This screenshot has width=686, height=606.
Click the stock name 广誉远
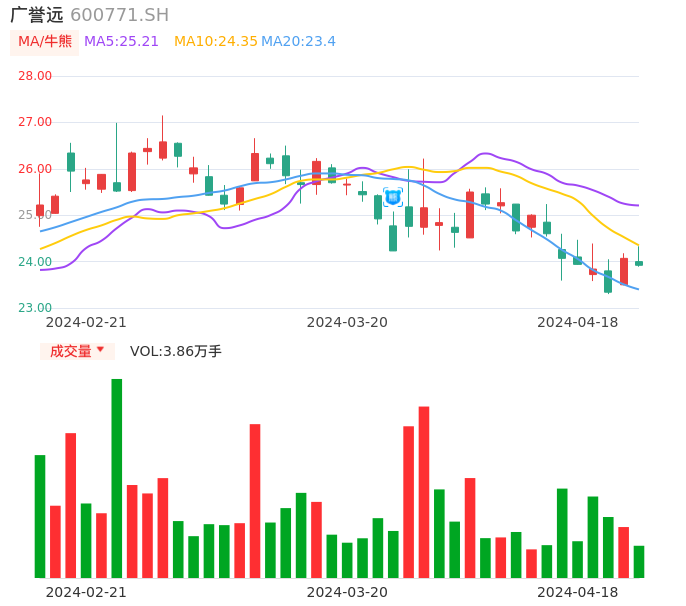[37, 15]
